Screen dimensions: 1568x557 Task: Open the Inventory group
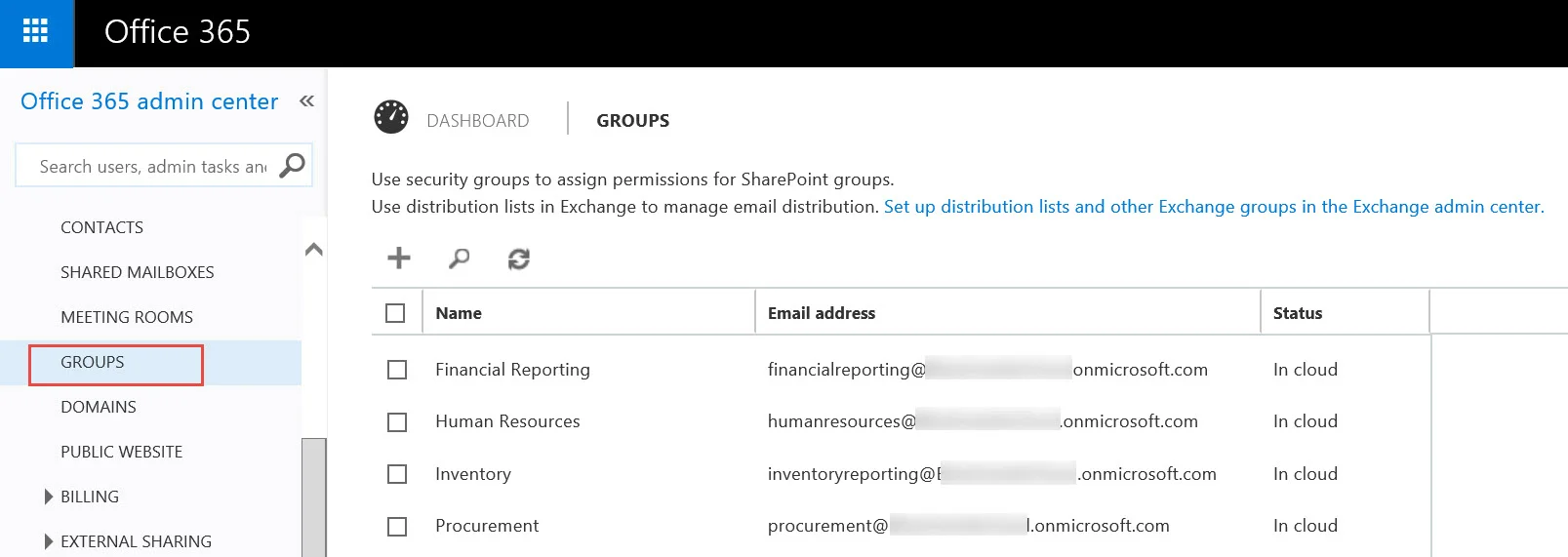coord(473,474)
